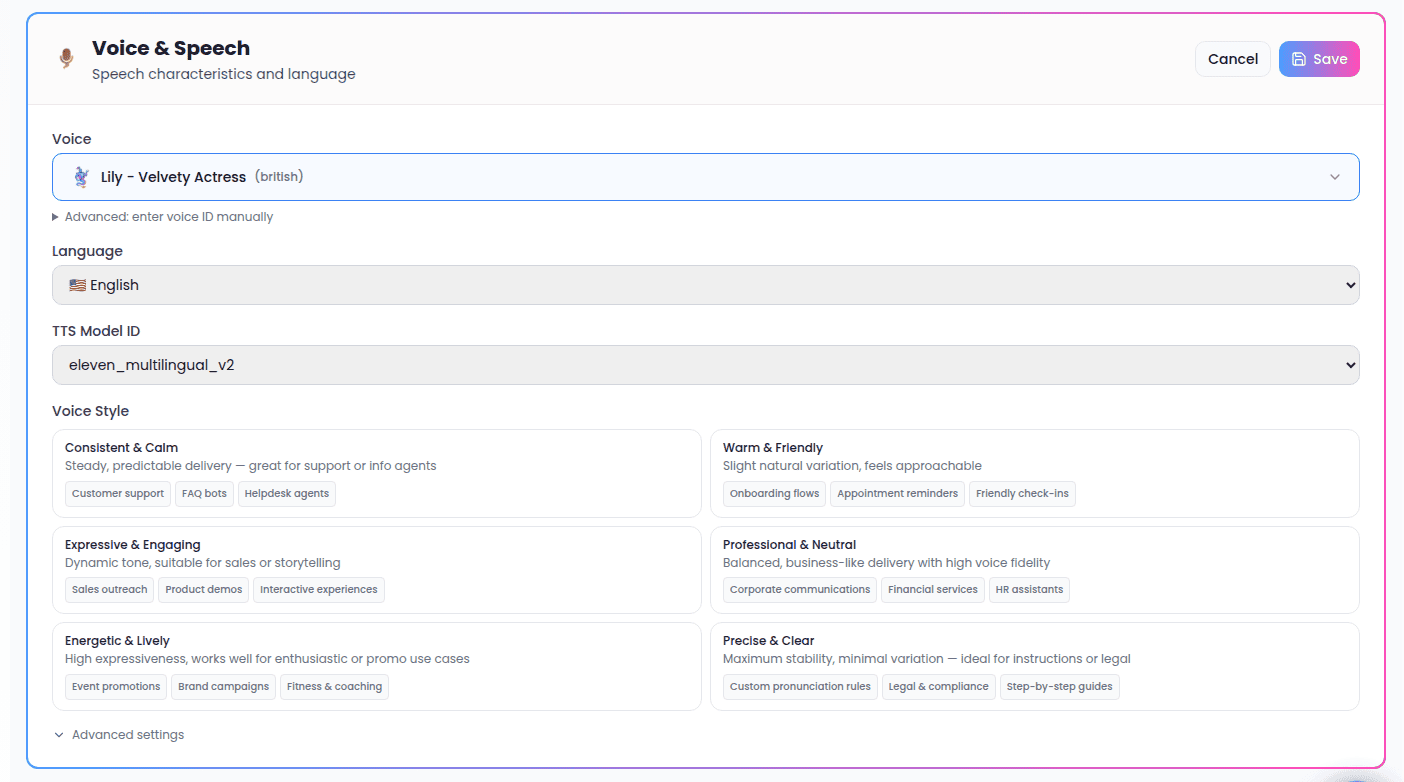Click the HR assistants tag
Viewport: 1404px width, 782px height.
1030,590
